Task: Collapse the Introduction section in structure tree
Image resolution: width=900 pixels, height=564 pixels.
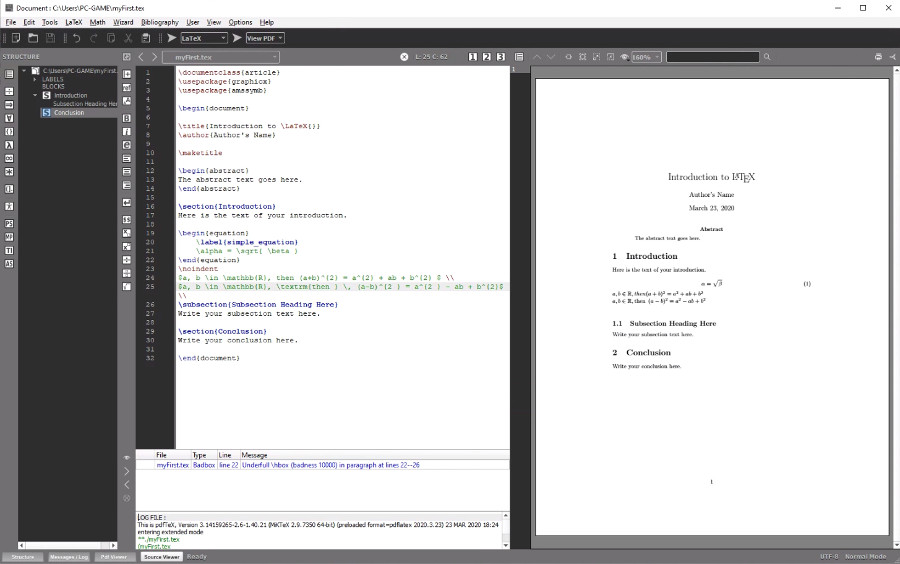Action: [35, 95]
